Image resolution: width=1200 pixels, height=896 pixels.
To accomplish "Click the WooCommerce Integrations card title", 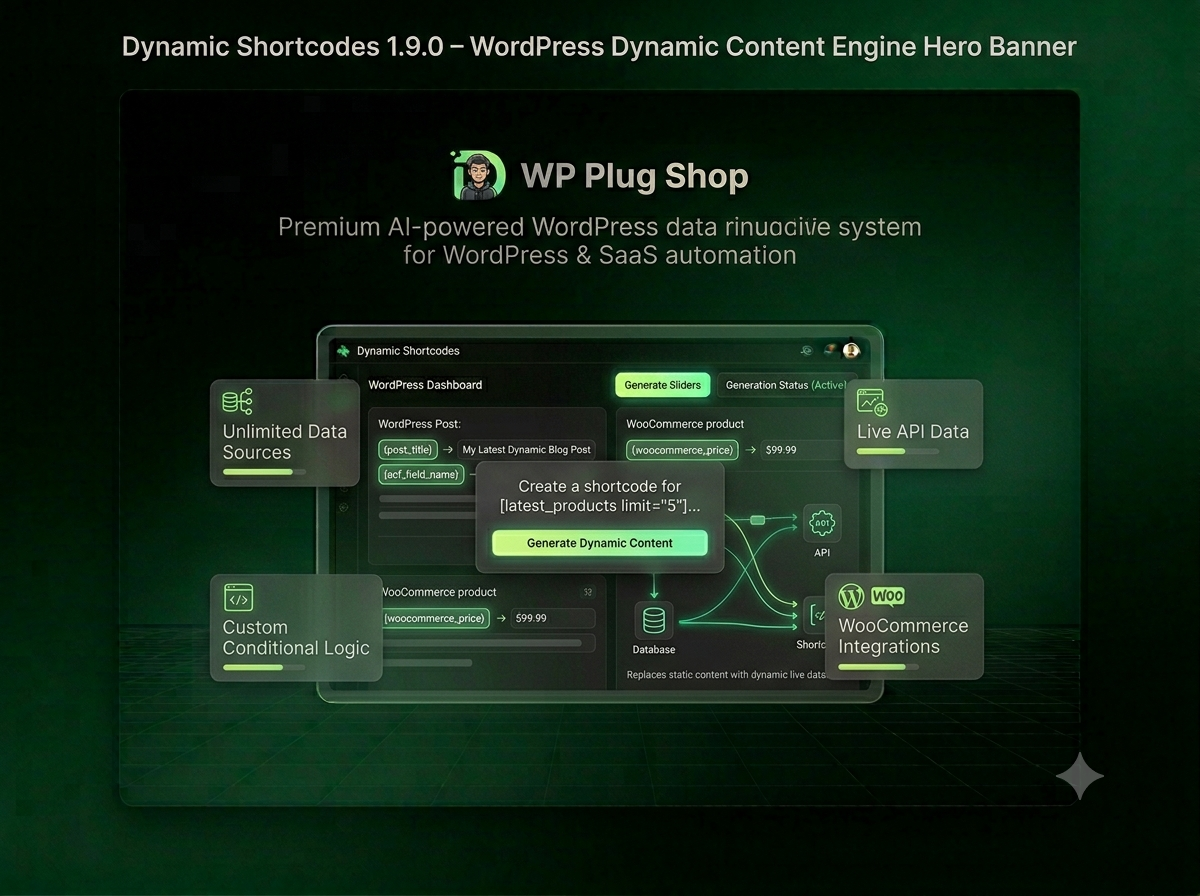I will pyautogui.click(x=903, y=636).
